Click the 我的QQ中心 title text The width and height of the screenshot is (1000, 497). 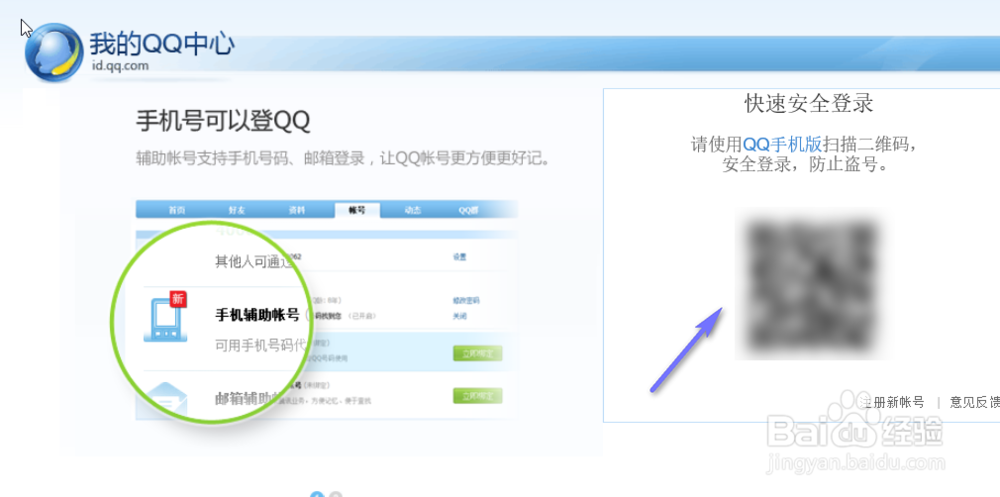161,44
